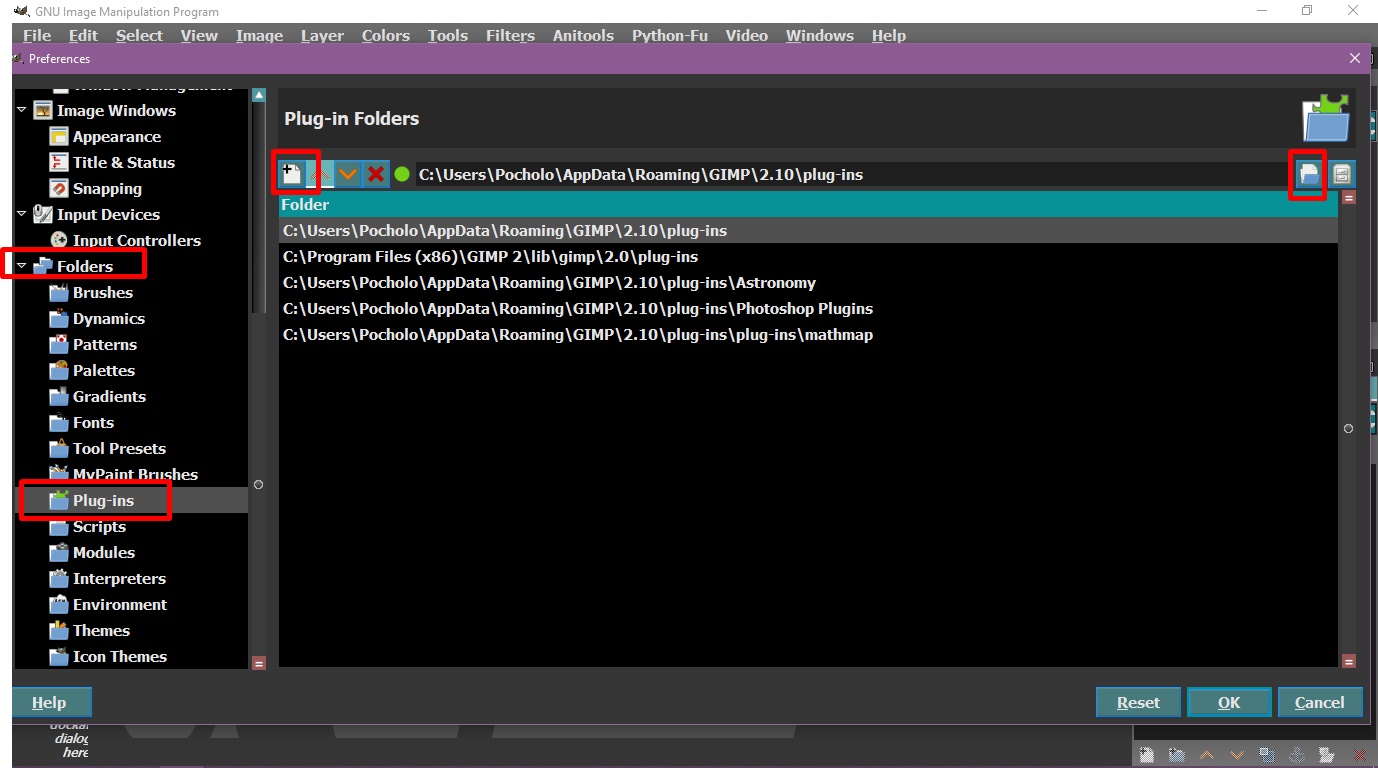This screenshot has height=768, width=1378.
Task: Click the Input Devices mouse icon
Action: tap(43, 214)
